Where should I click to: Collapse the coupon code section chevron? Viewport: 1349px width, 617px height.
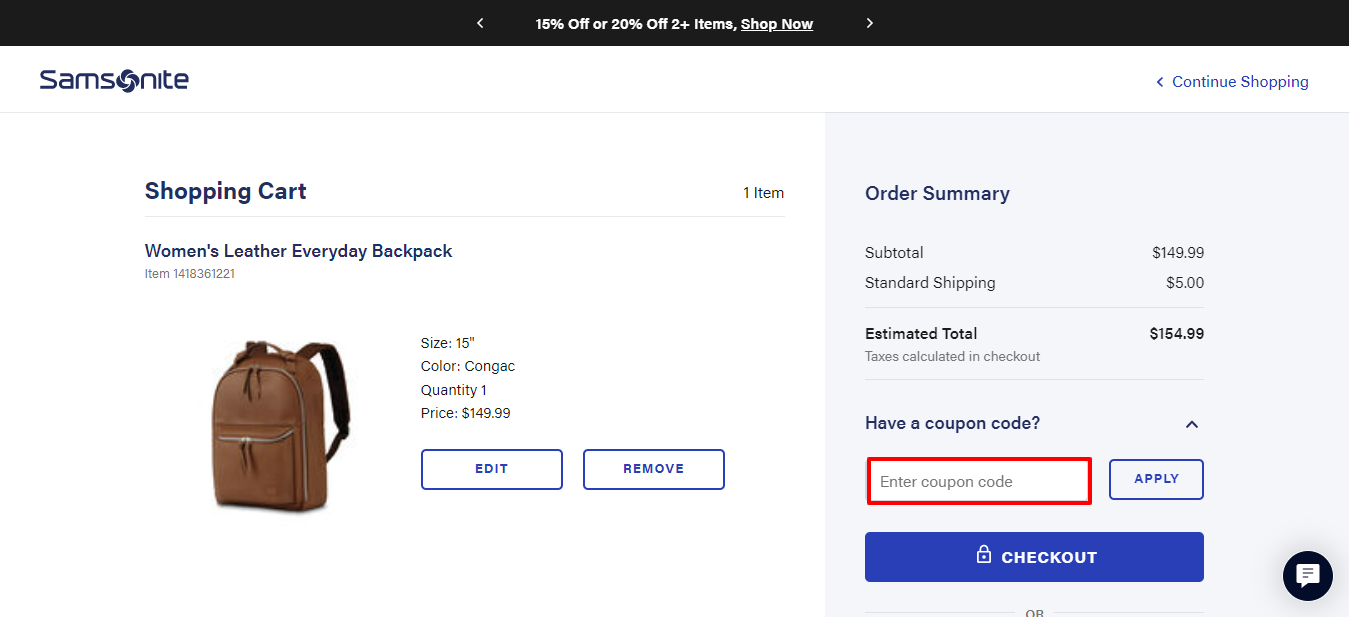click(x=1191, y=424)
